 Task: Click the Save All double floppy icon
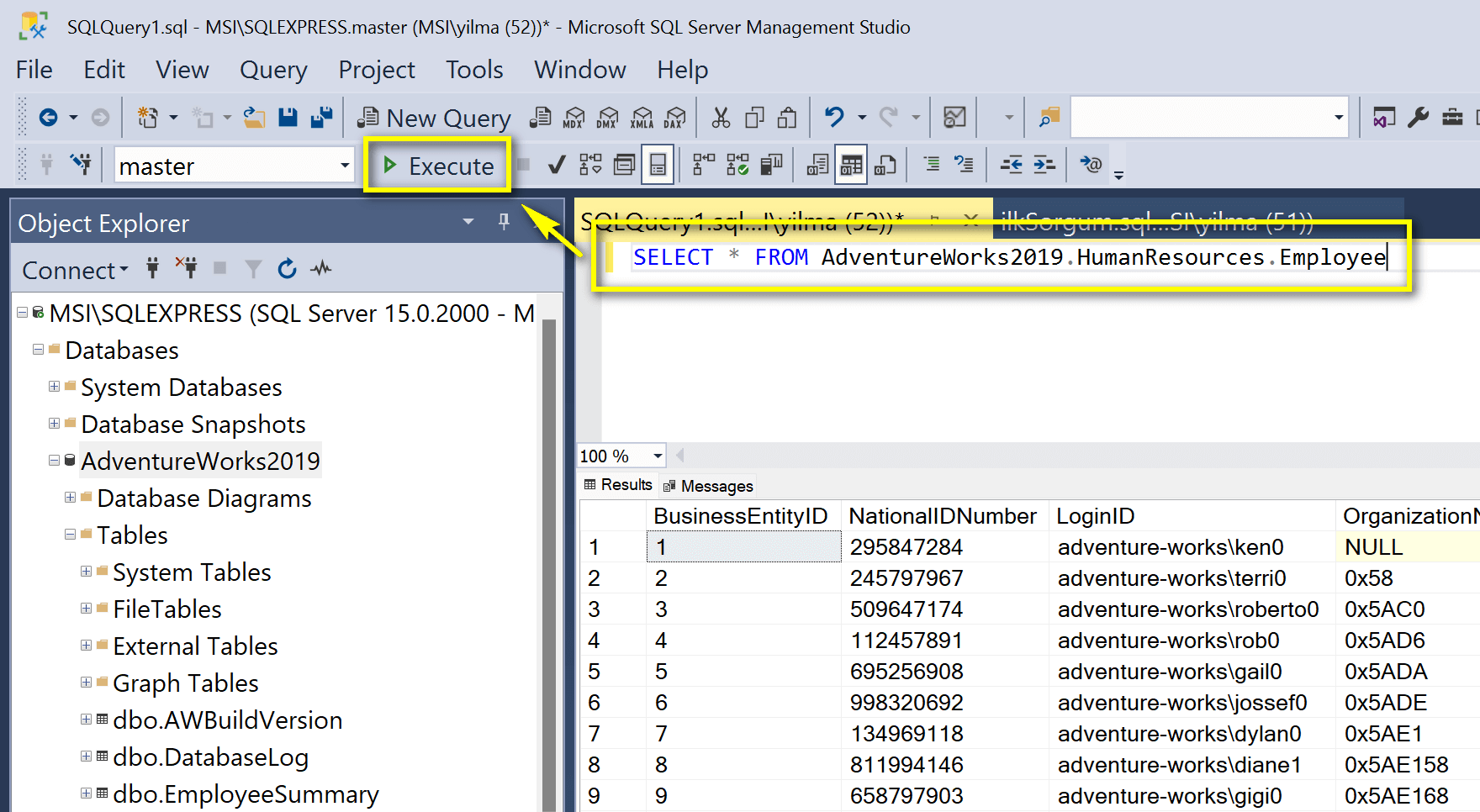pos(321,118)
